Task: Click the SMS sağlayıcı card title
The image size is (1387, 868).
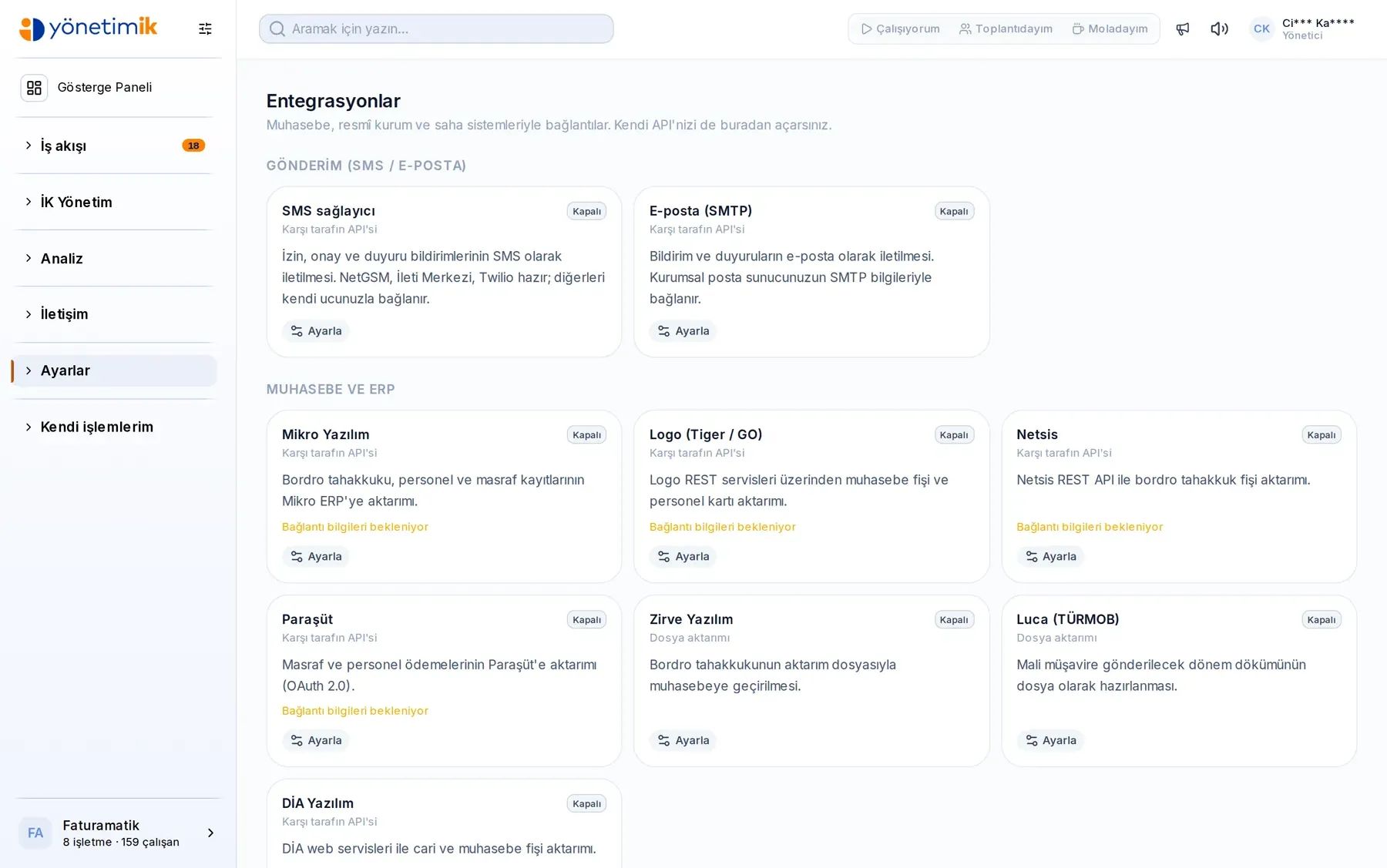Action: tap(328, 211)
